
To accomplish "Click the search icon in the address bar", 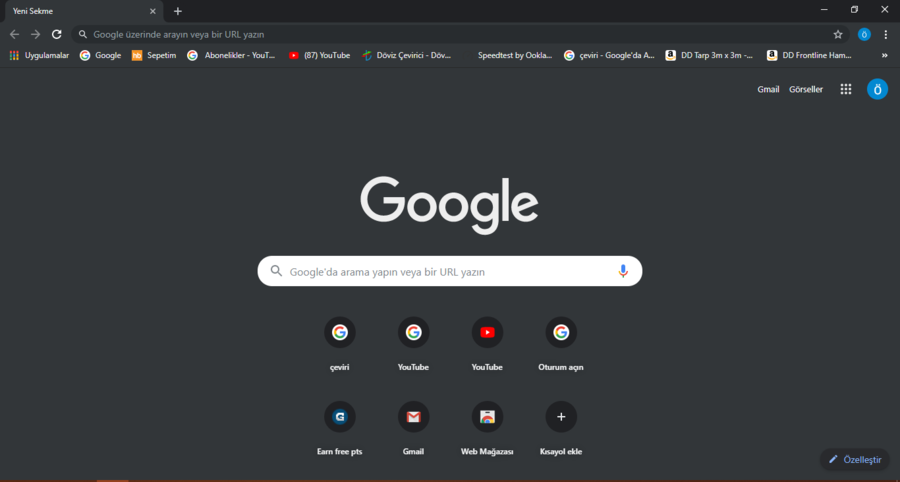I will tap(83, 34).
